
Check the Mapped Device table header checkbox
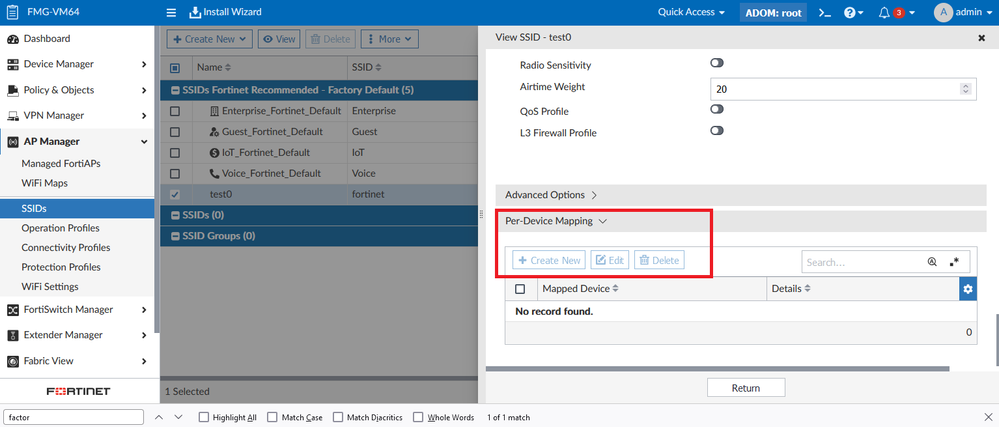520,289
